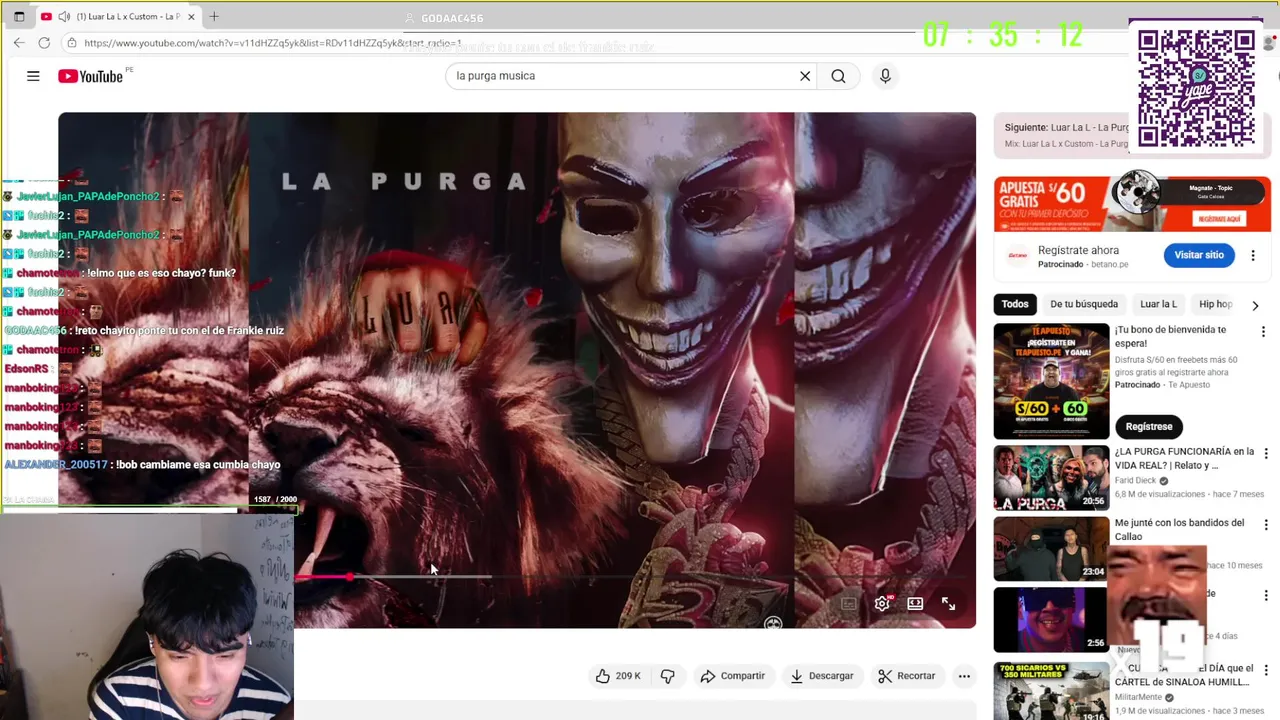
Task: Open the LA PURGA 20:56 video thumbnail
Action: pos(1051,478)
